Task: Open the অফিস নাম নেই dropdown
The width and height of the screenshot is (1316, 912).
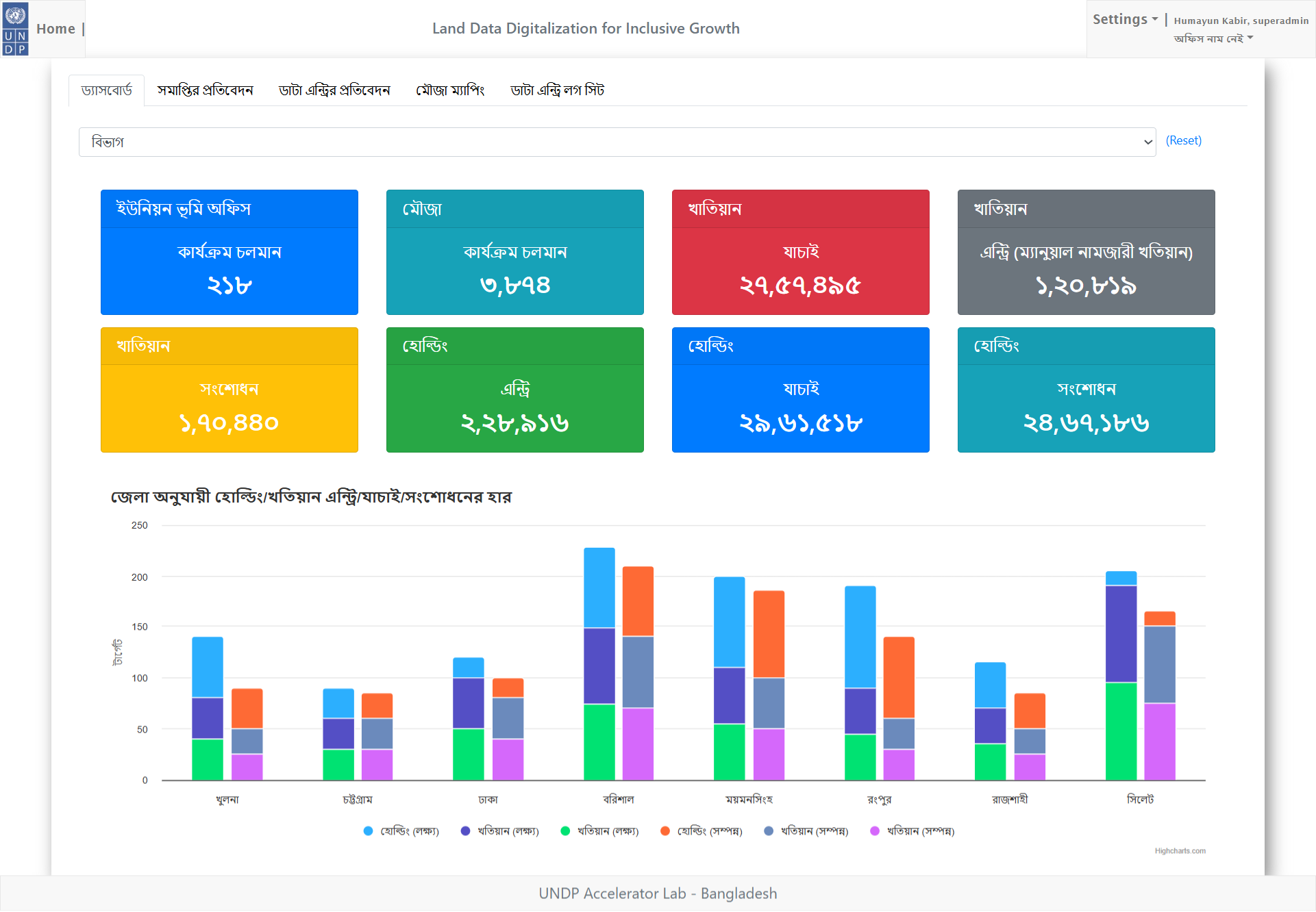Action: [x=1213, y=38]
